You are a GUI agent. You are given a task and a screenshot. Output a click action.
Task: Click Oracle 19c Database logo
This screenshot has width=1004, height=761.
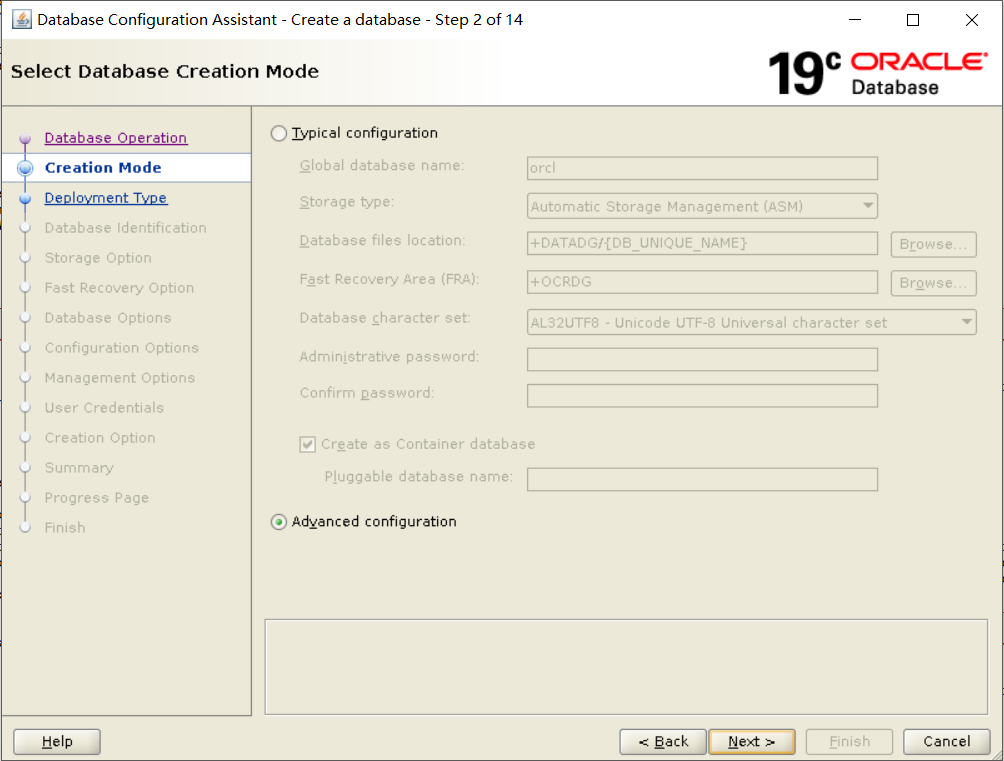pos(877,73)
